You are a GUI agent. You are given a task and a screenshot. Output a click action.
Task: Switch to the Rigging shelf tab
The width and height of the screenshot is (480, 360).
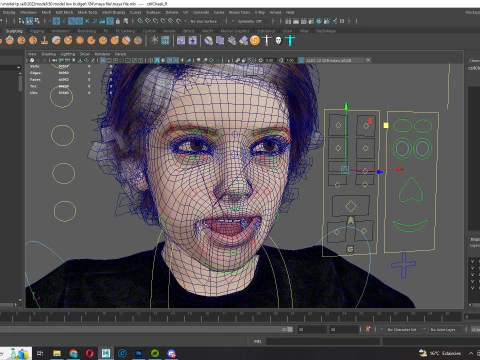coord(37,31)
